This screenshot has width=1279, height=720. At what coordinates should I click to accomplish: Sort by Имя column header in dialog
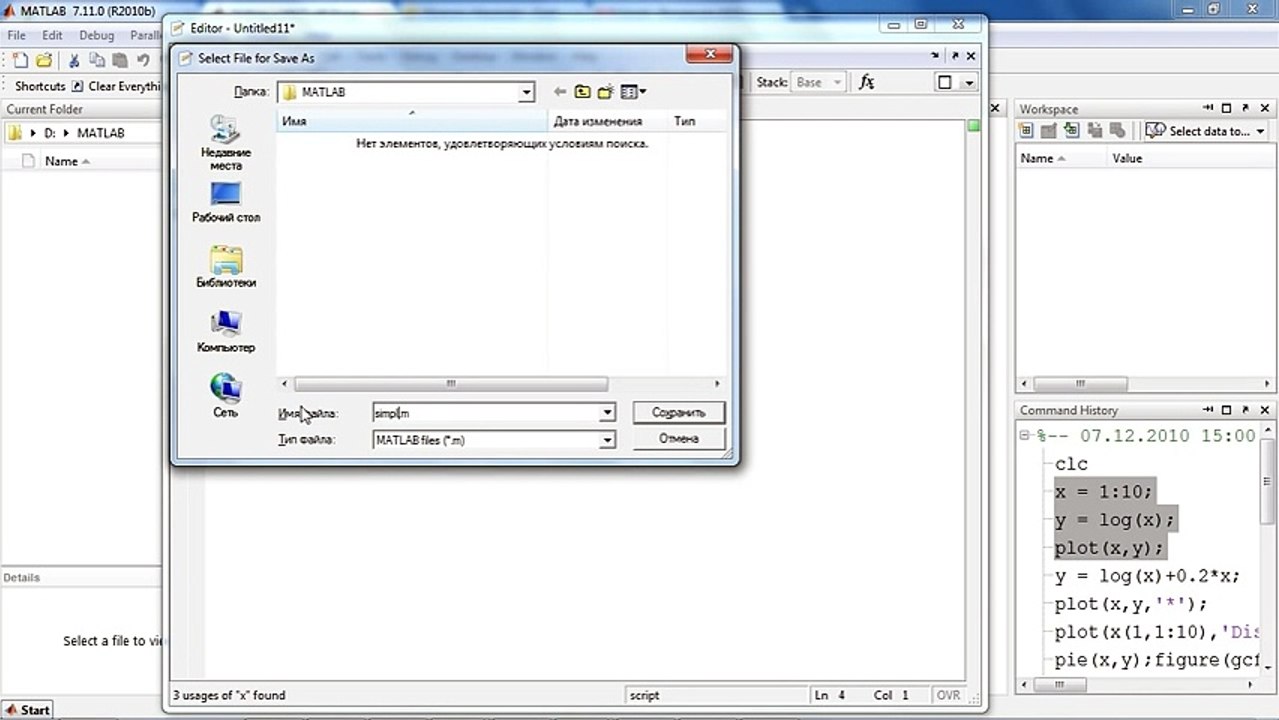412,121
